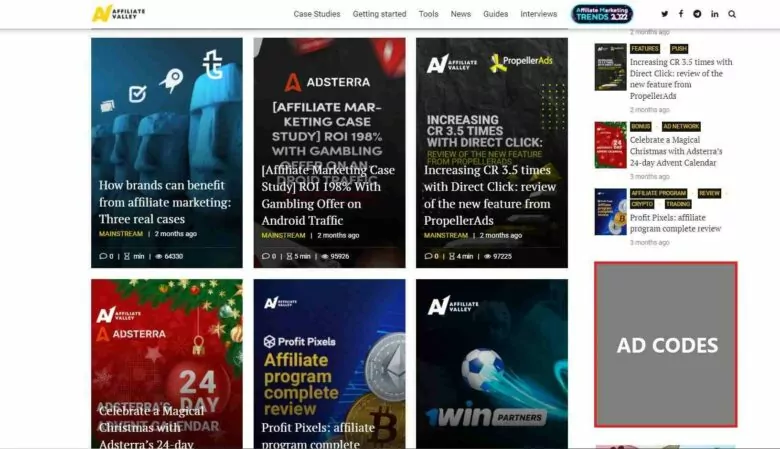Click views eye icon showing 97225
This screenshot has height=449, width=780.
[x=488, y=257]
